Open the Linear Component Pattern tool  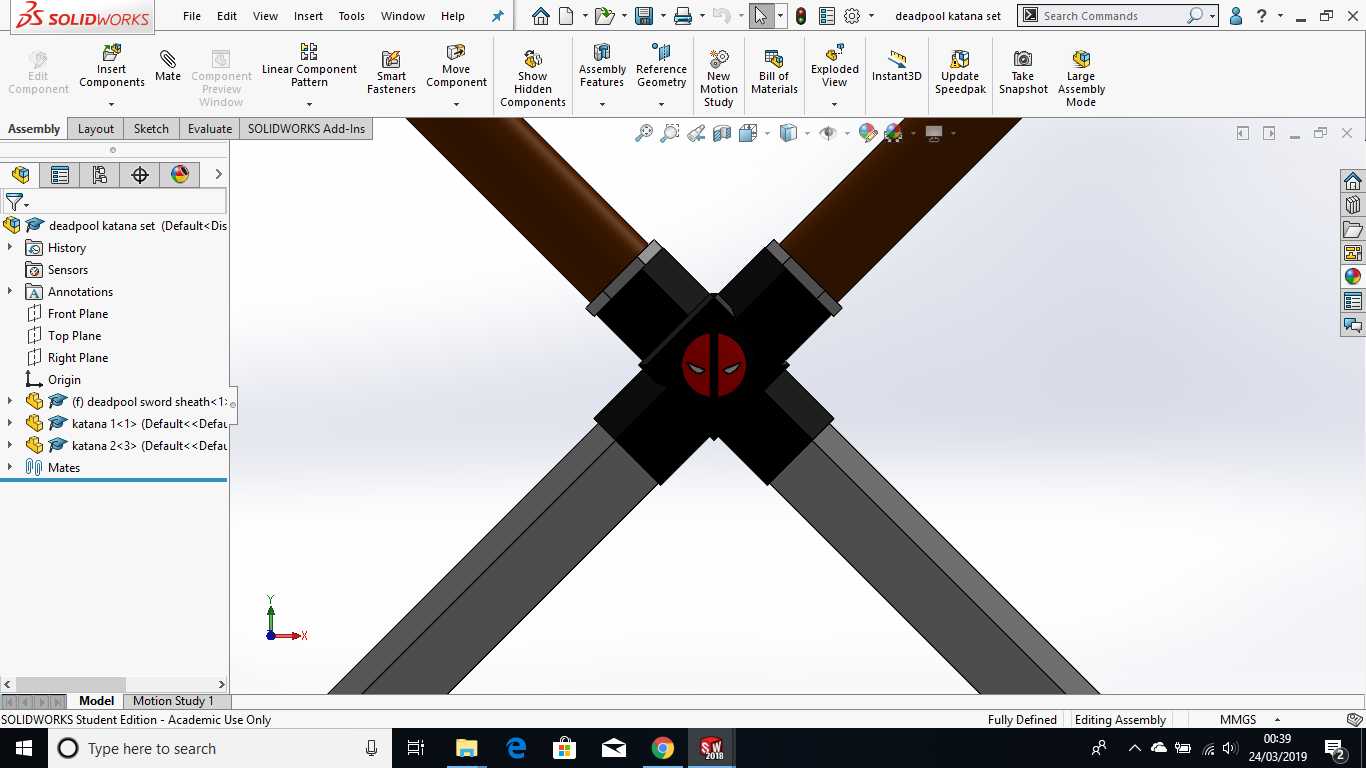click(x=309, y=66)
